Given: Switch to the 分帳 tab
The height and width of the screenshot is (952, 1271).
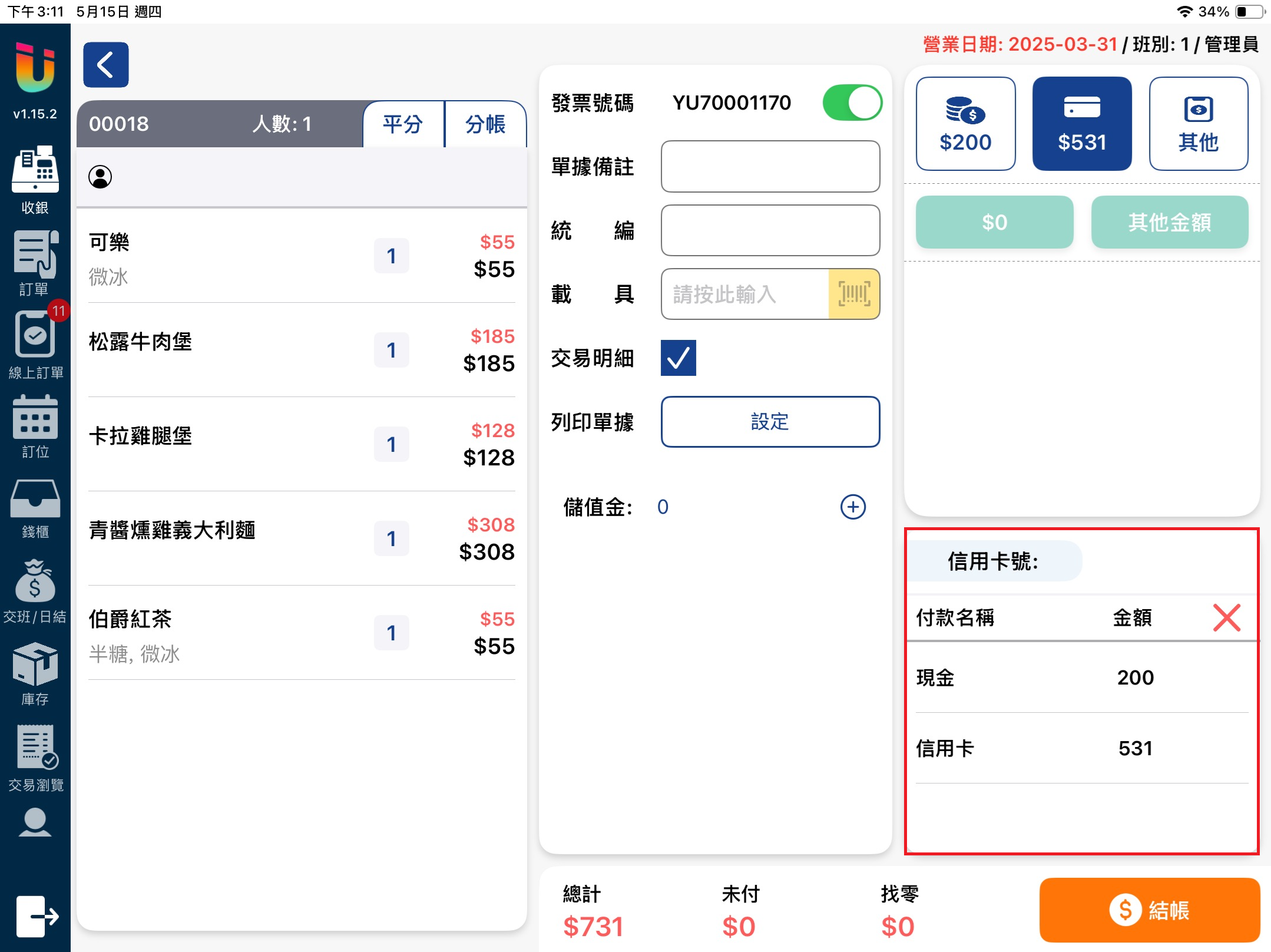Looking at the screenshot, I should click(x=485, y=124).
